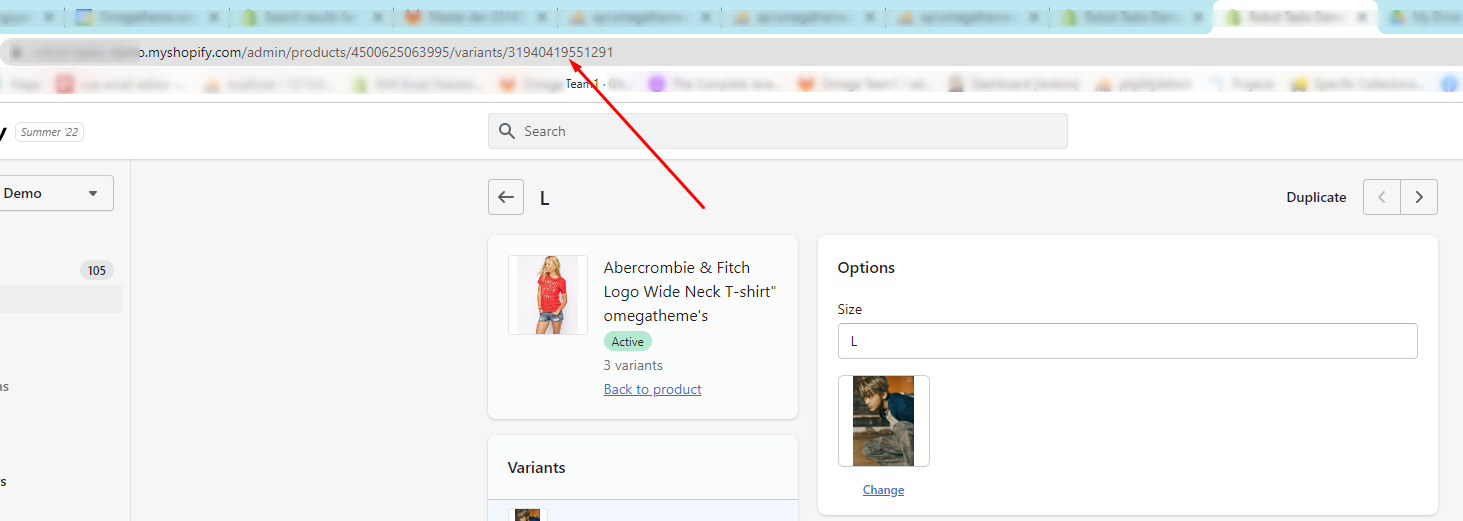Click the back arrow button beside L
This screenshot has width=1463, height=521.
(x=505, y=198)
